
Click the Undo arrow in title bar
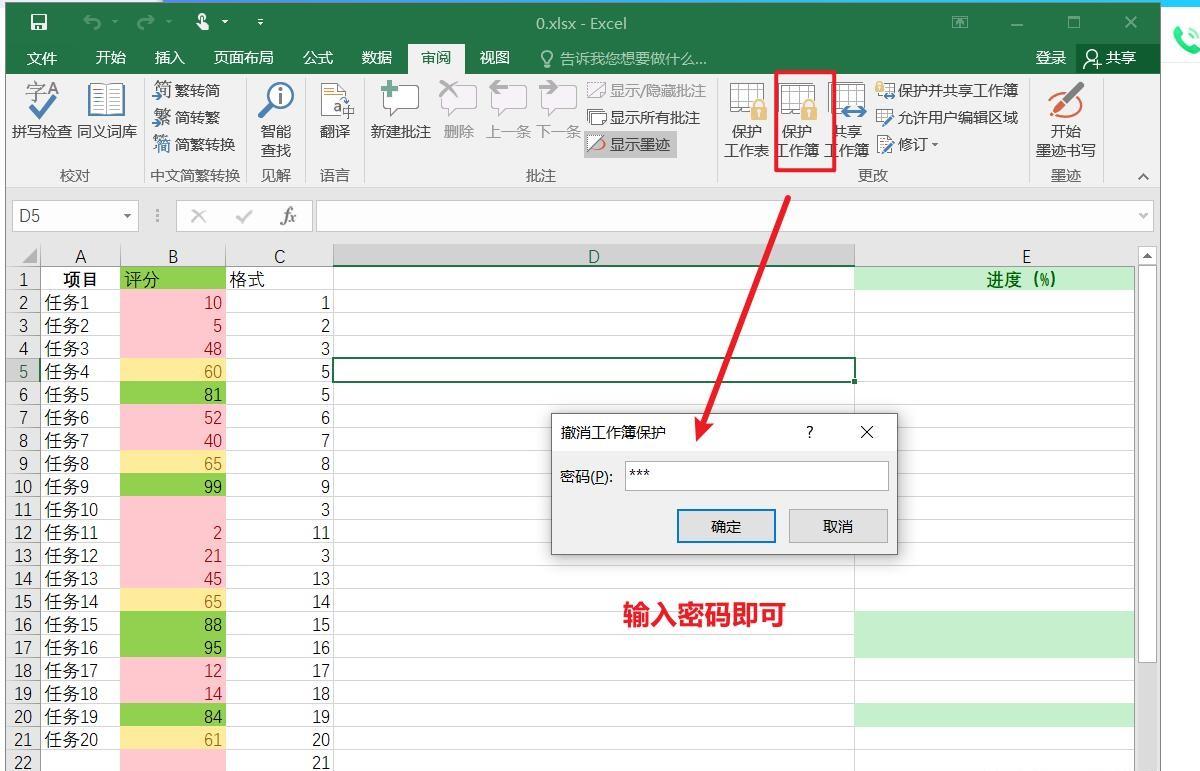point(92,22)
